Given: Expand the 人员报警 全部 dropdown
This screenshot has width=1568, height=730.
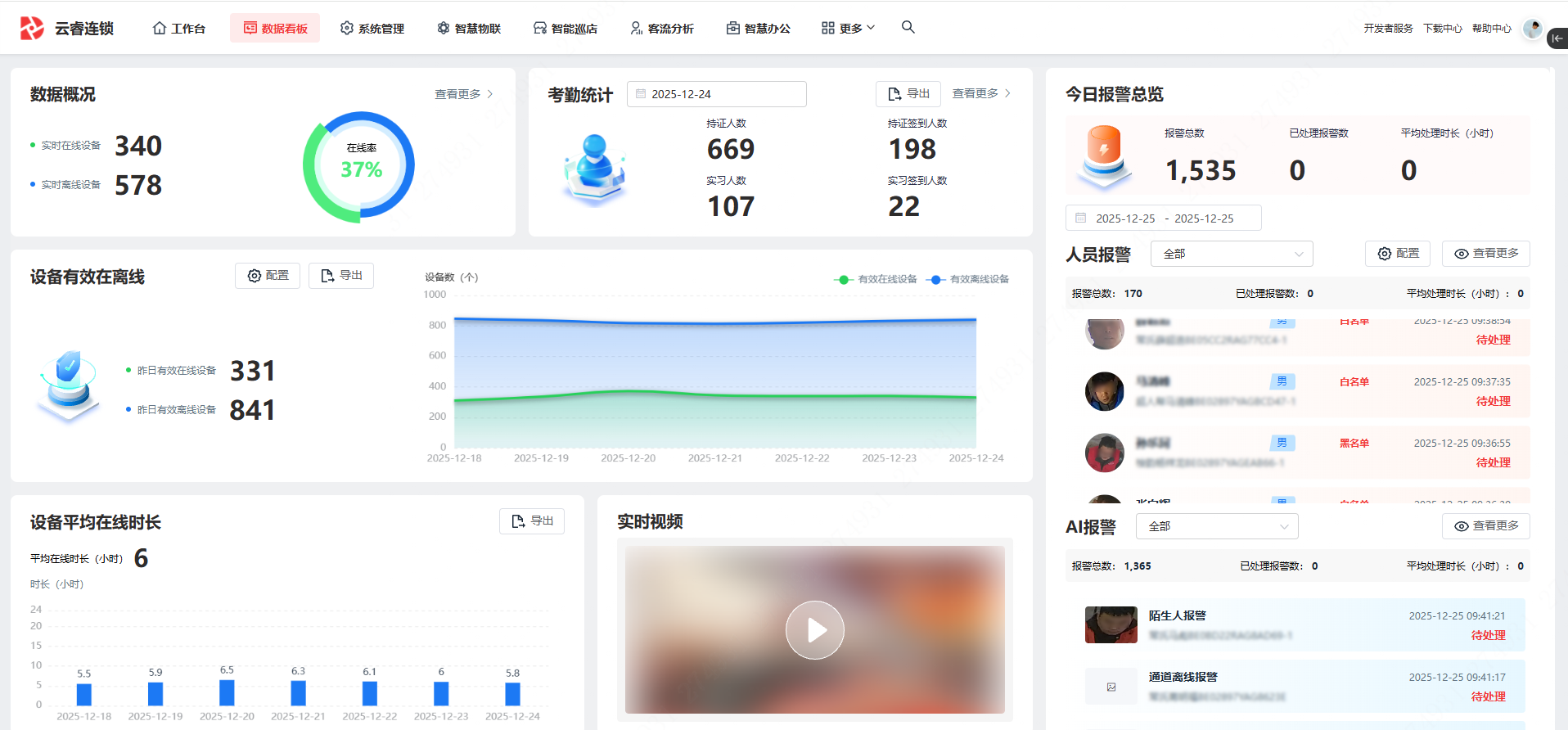Looking at the screenshot, I should pyautogui.click(x=1232, y=254).
